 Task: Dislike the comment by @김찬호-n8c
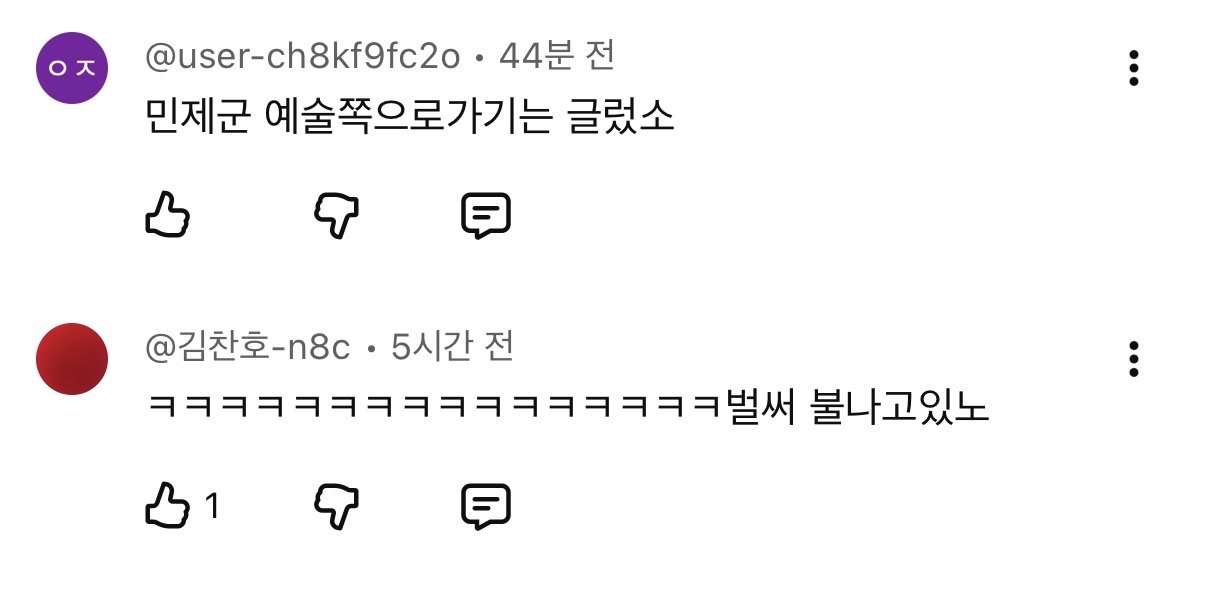tap(337, 507)
